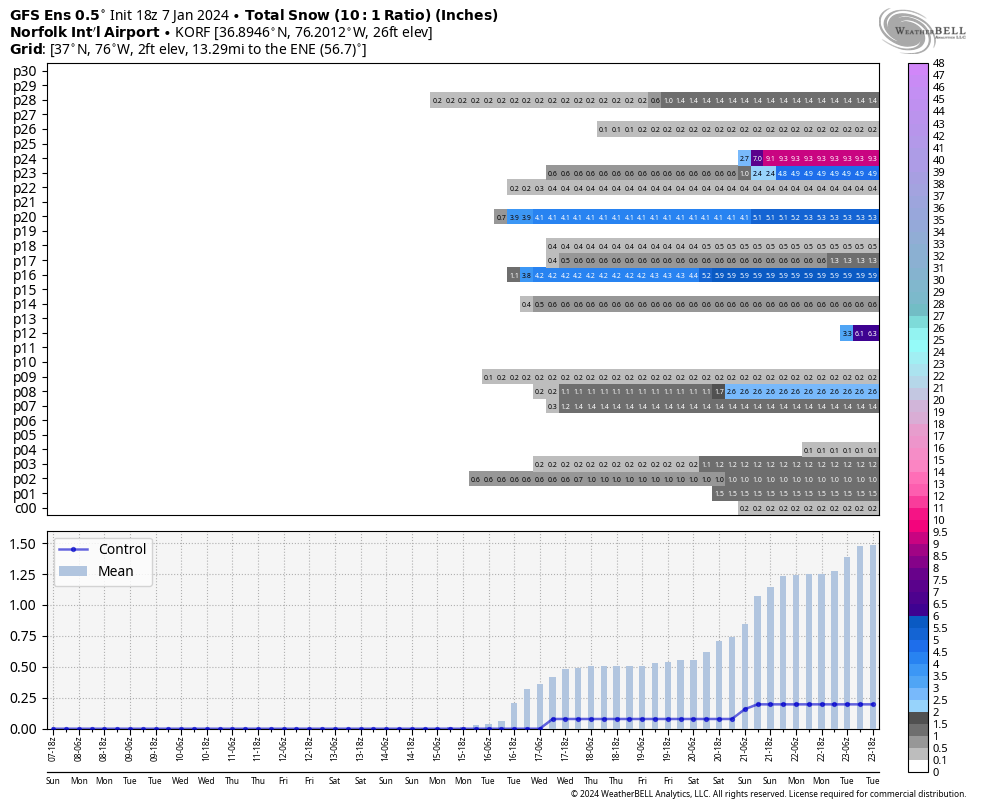
Task: Click ensemble member label p01
Action: click(x=25, y=494)
